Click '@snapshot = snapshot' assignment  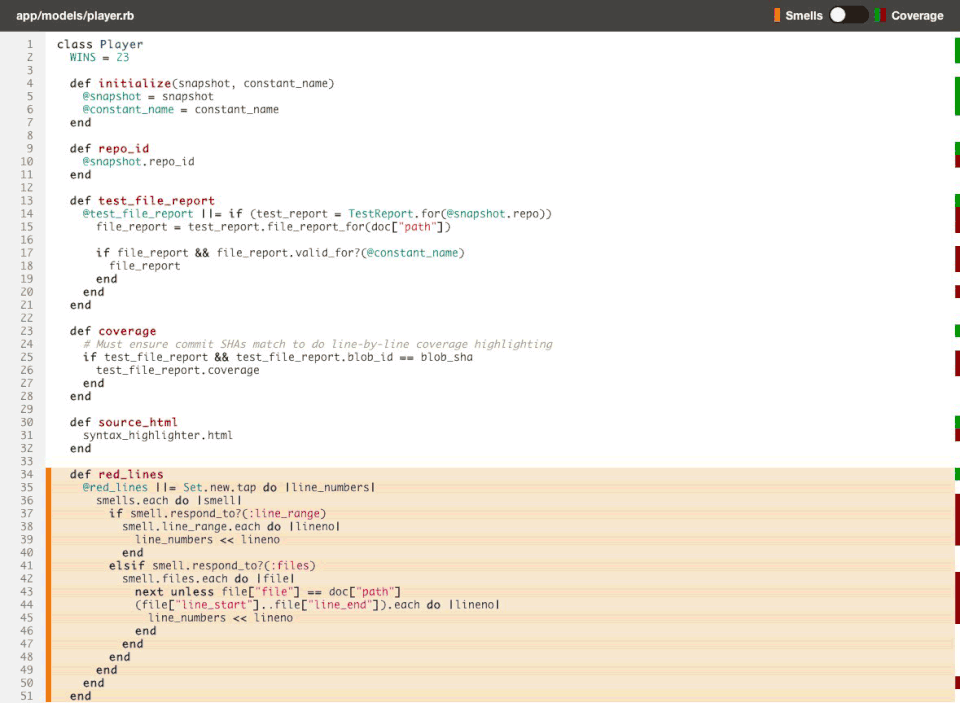coord(148,96)
